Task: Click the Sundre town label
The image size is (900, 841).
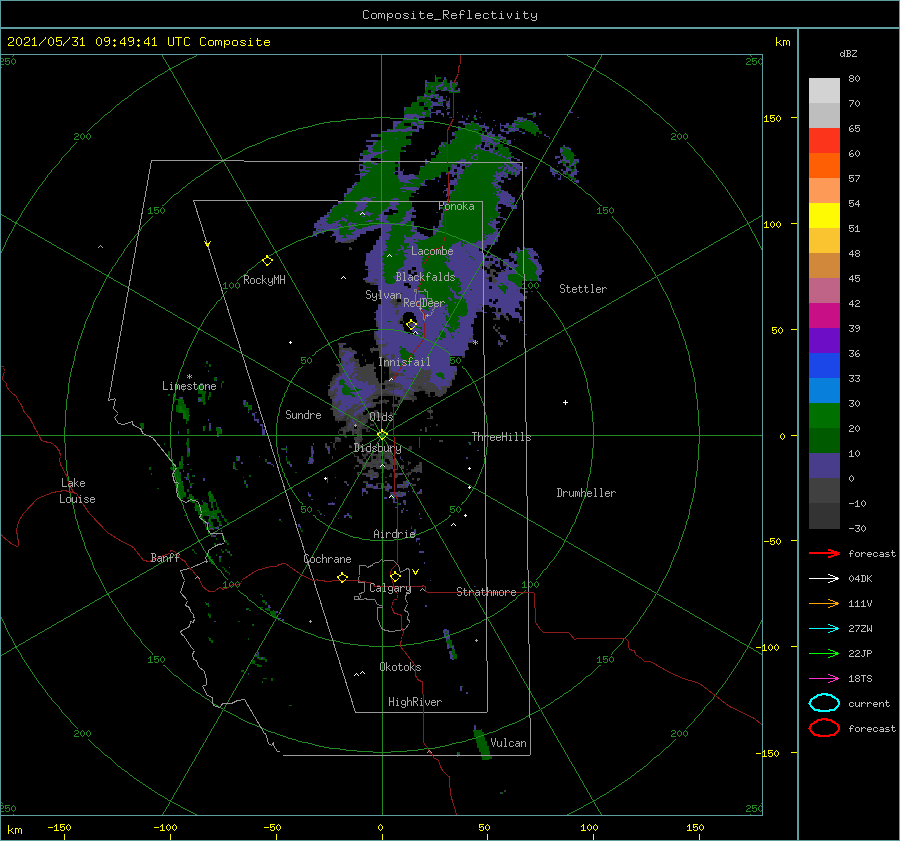Action: [303, 414]
